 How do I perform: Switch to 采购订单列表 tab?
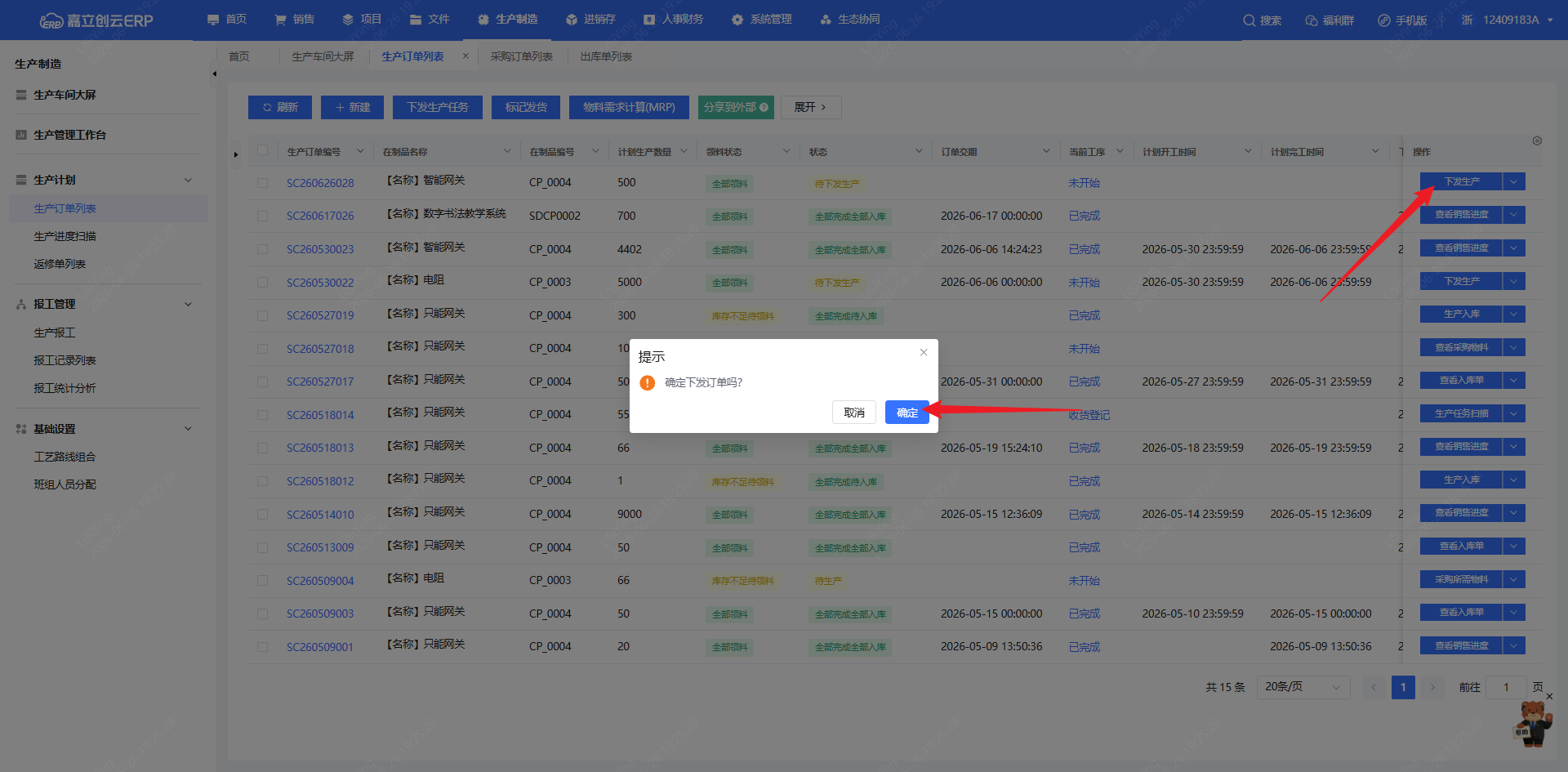[522, 56]
